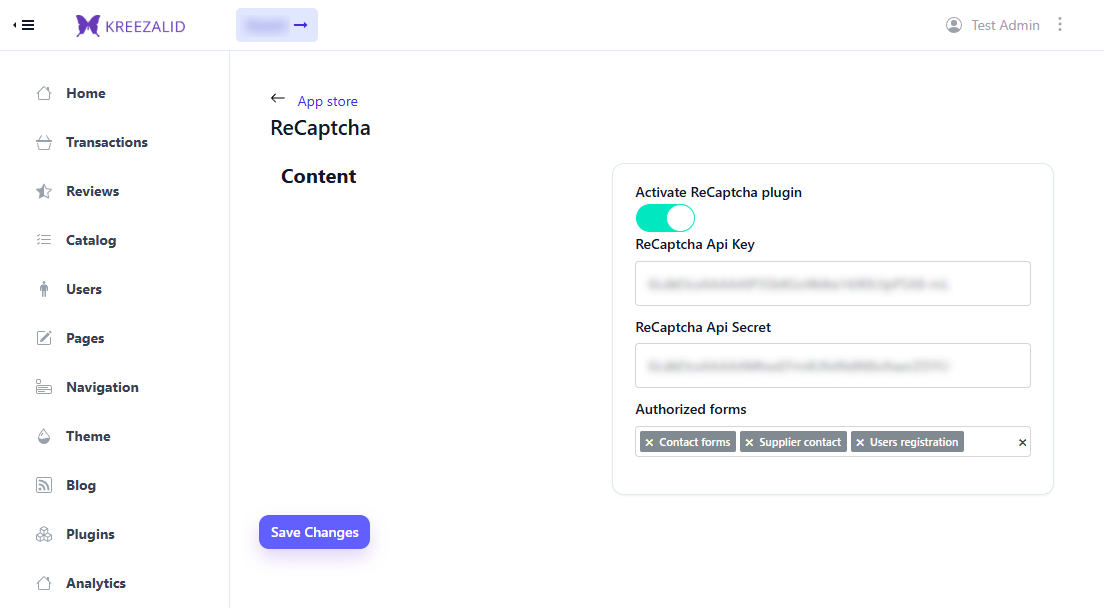
Task: Click the Kreezalid butterfly logo
Action: click(88, 25)
